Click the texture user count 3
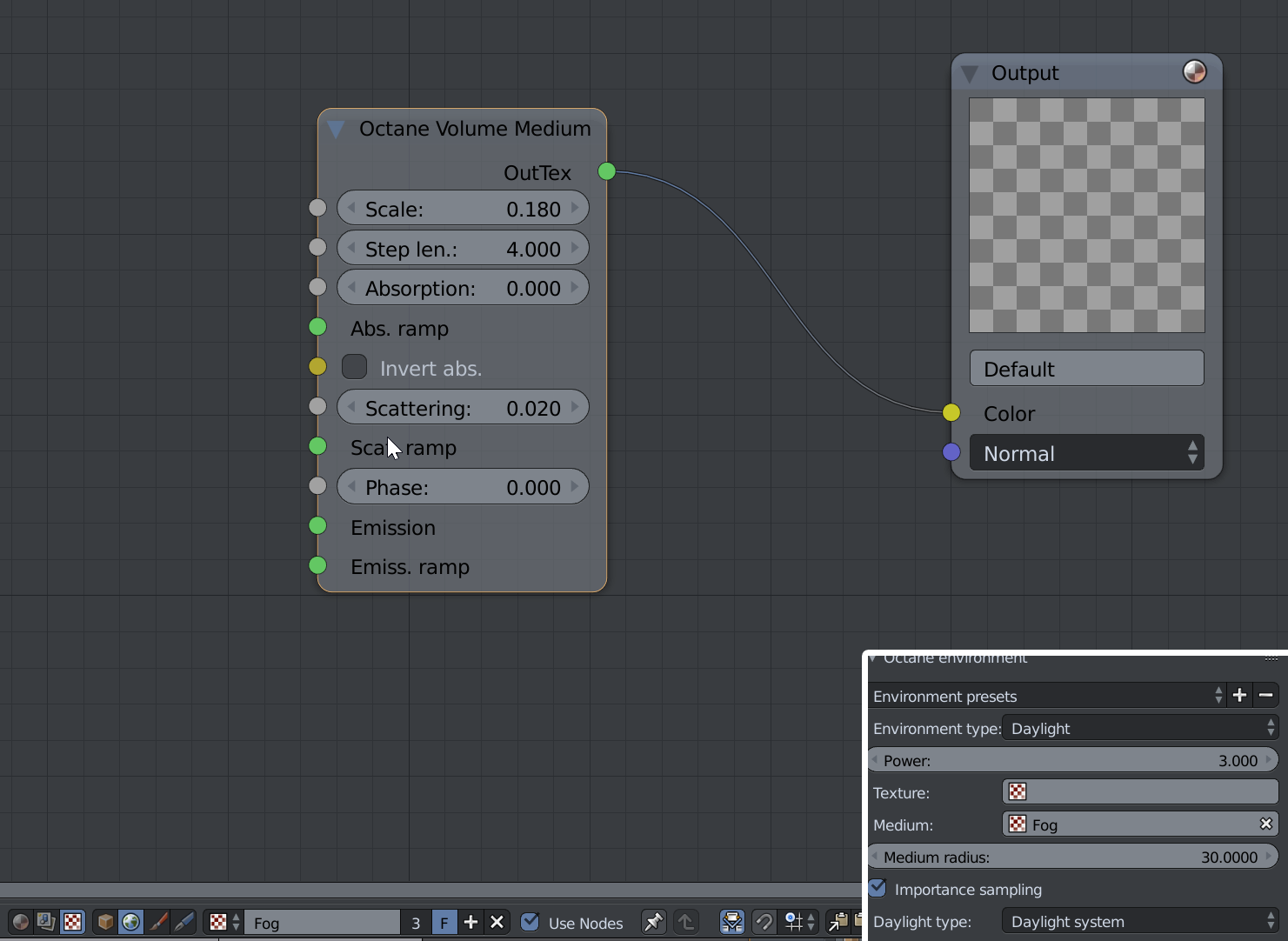Viewport: 1288px width, 941px height. pyautogui.click(x=416, y=922)
